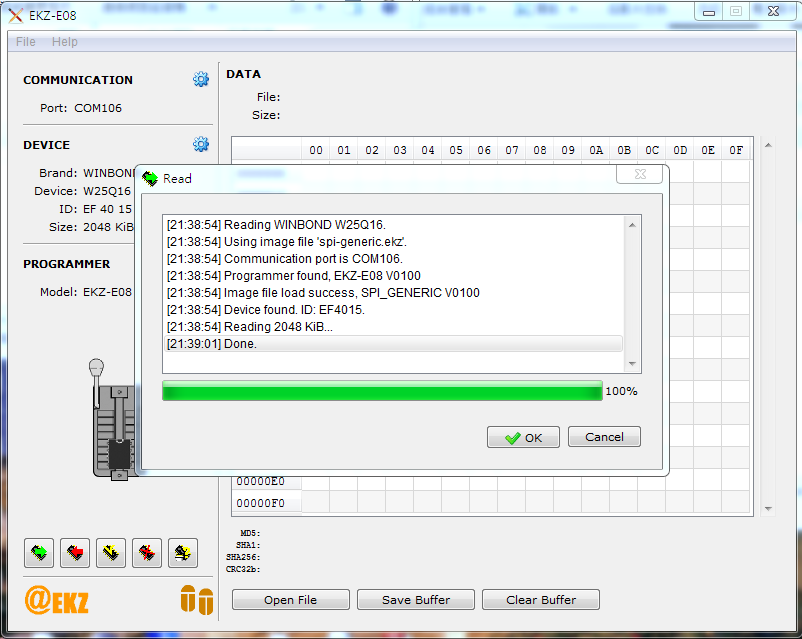Open Communication settings gear icon
This screenshot has height=639, width=802.
point(201,80)
